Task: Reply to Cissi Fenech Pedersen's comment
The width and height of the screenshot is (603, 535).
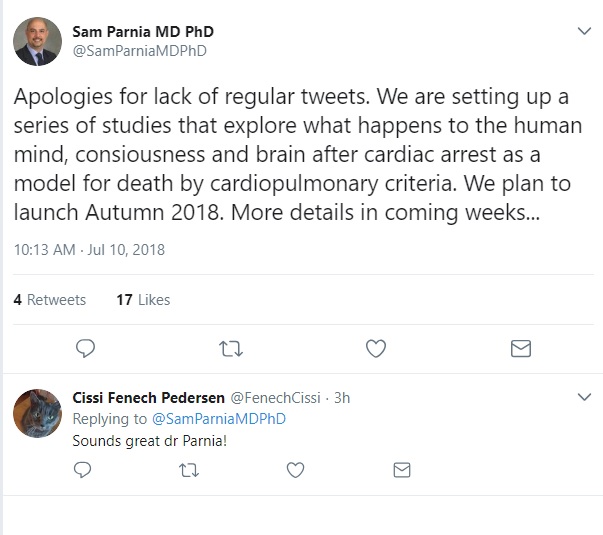Action: pyautogui.click(x=84, y=469)
